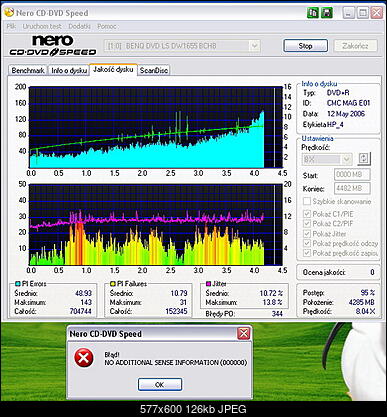Switch to the Info o dysku tab
The height and width of the screenshot is (417, 387).
tap(69, 70)
